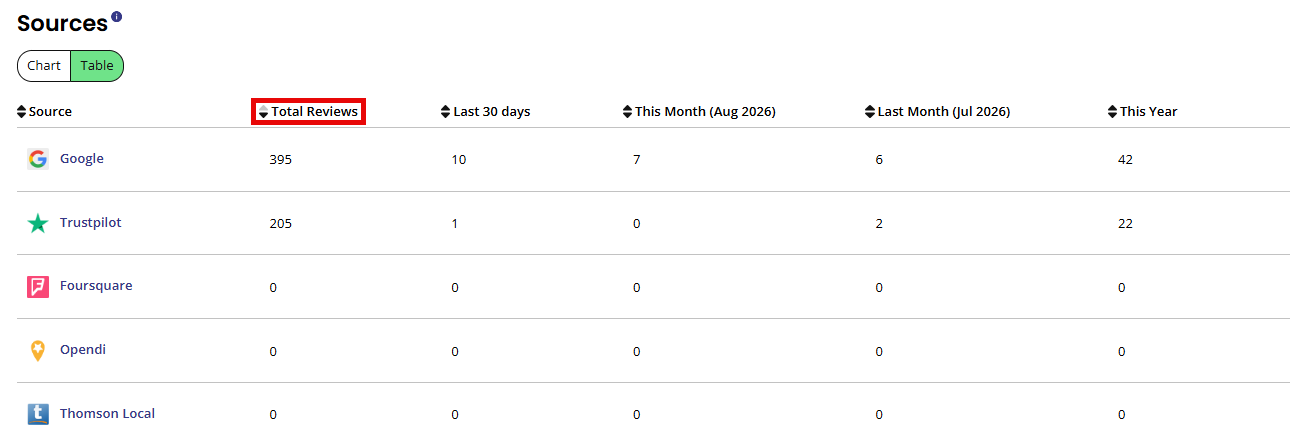Switch to Chart view

[44, 66]
